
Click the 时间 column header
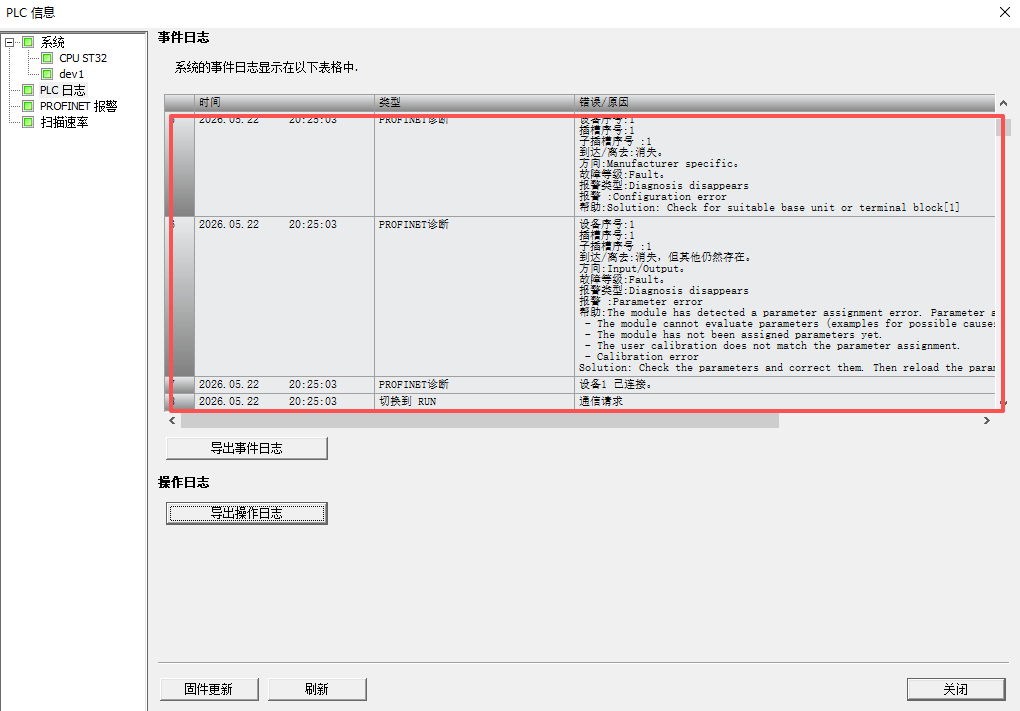tap(284, 103)
